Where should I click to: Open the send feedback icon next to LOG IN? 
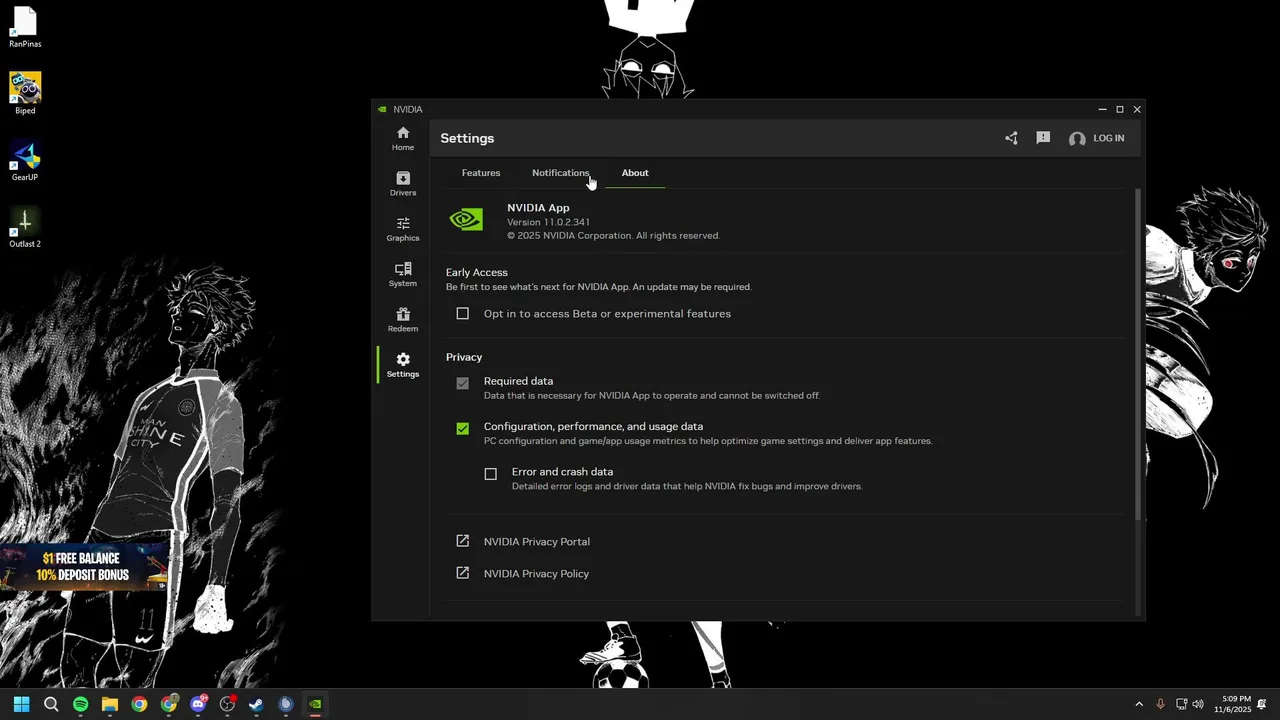click(1043, 138)
